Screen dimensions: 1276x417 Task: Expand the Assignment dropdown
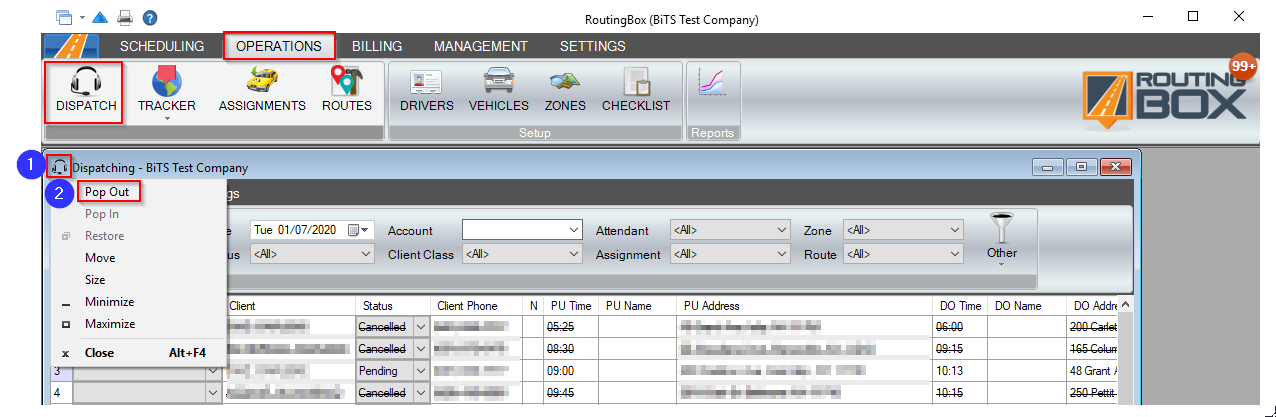coord(782,254)
